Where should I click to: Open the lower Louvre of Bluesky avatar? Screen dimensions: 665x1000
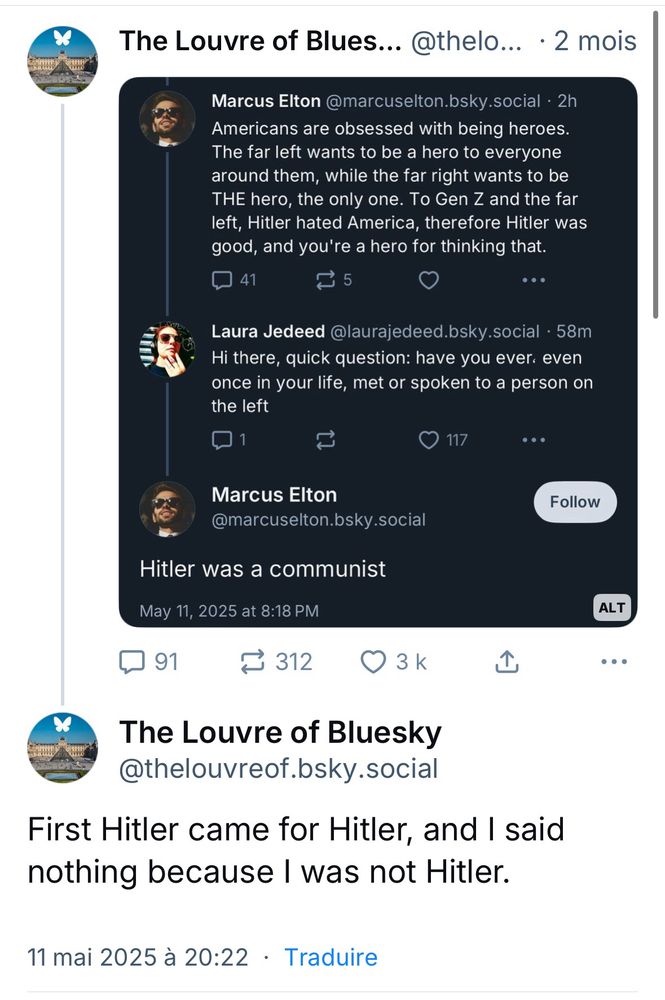coord(62,748)
